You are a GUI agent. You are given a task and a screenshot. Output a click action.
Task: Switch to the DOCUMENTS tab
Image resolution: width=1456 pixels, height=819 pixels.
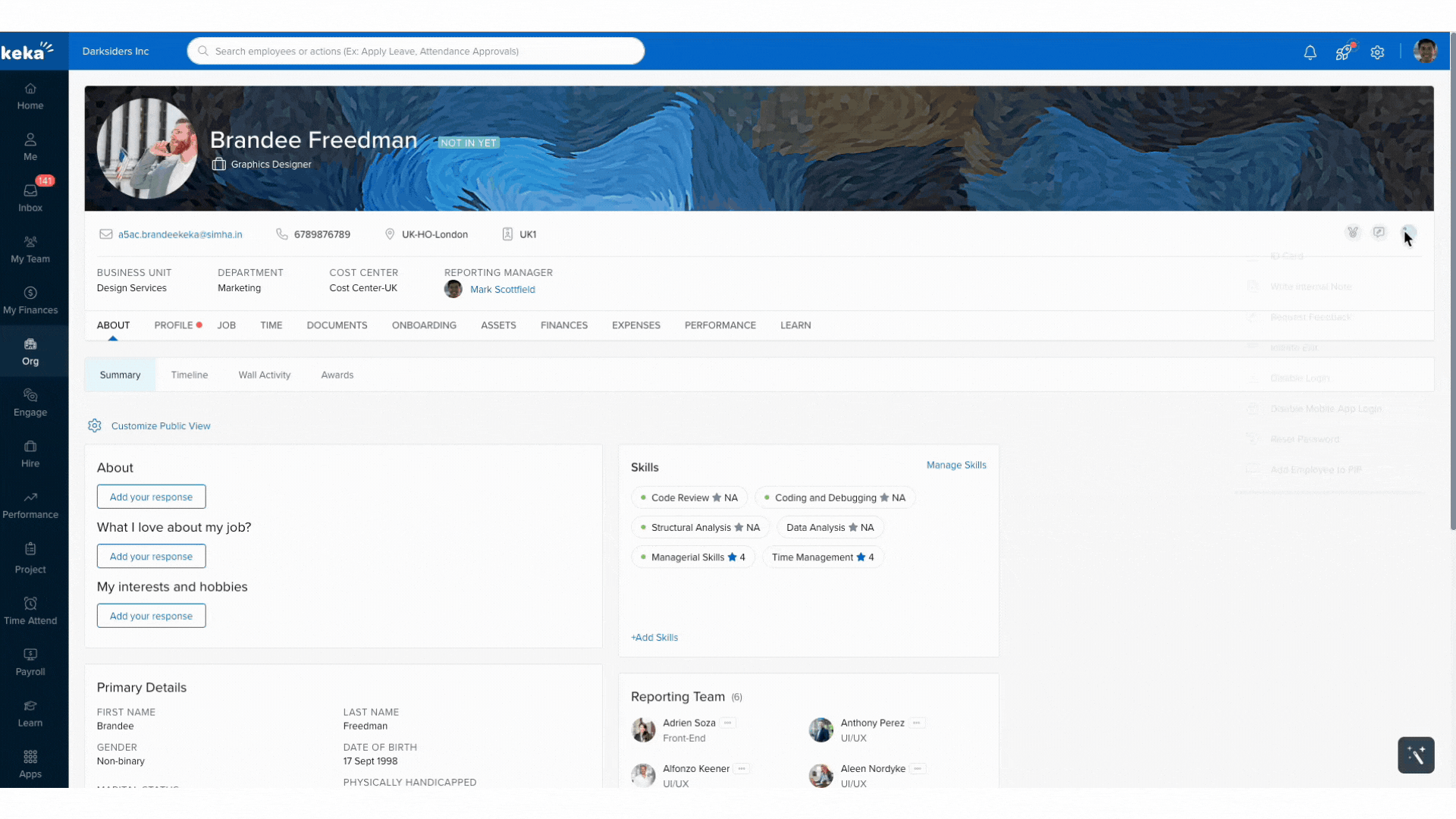337,325
